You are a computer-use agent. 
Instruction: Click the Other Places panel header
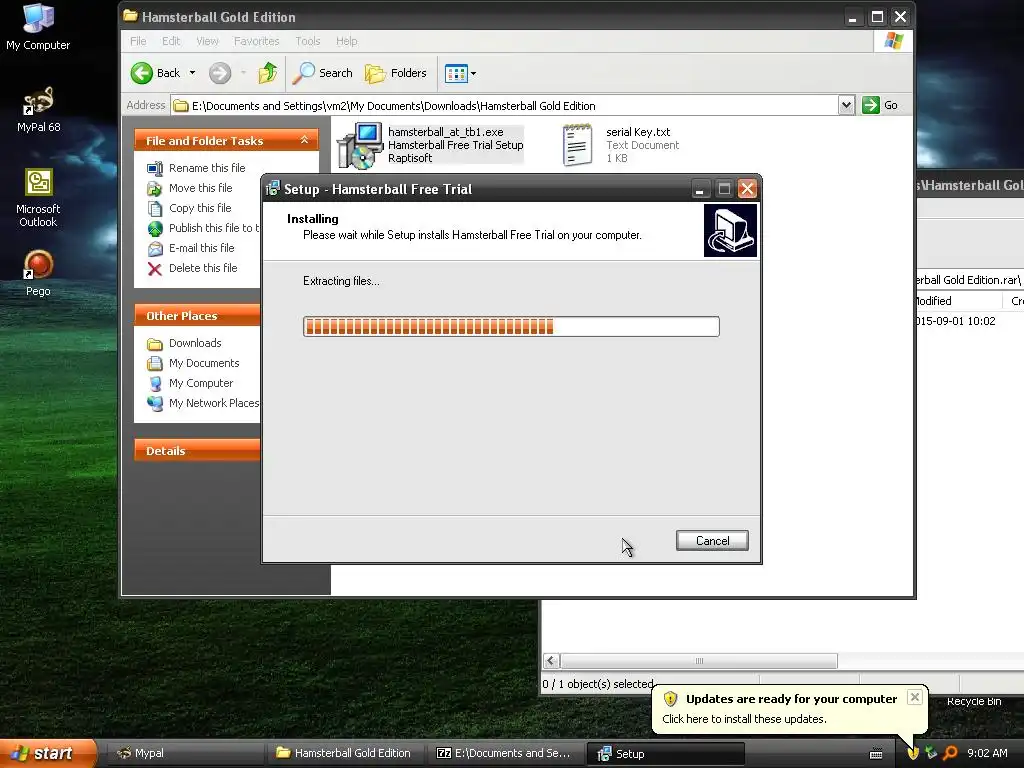click(x=197, y=315)
